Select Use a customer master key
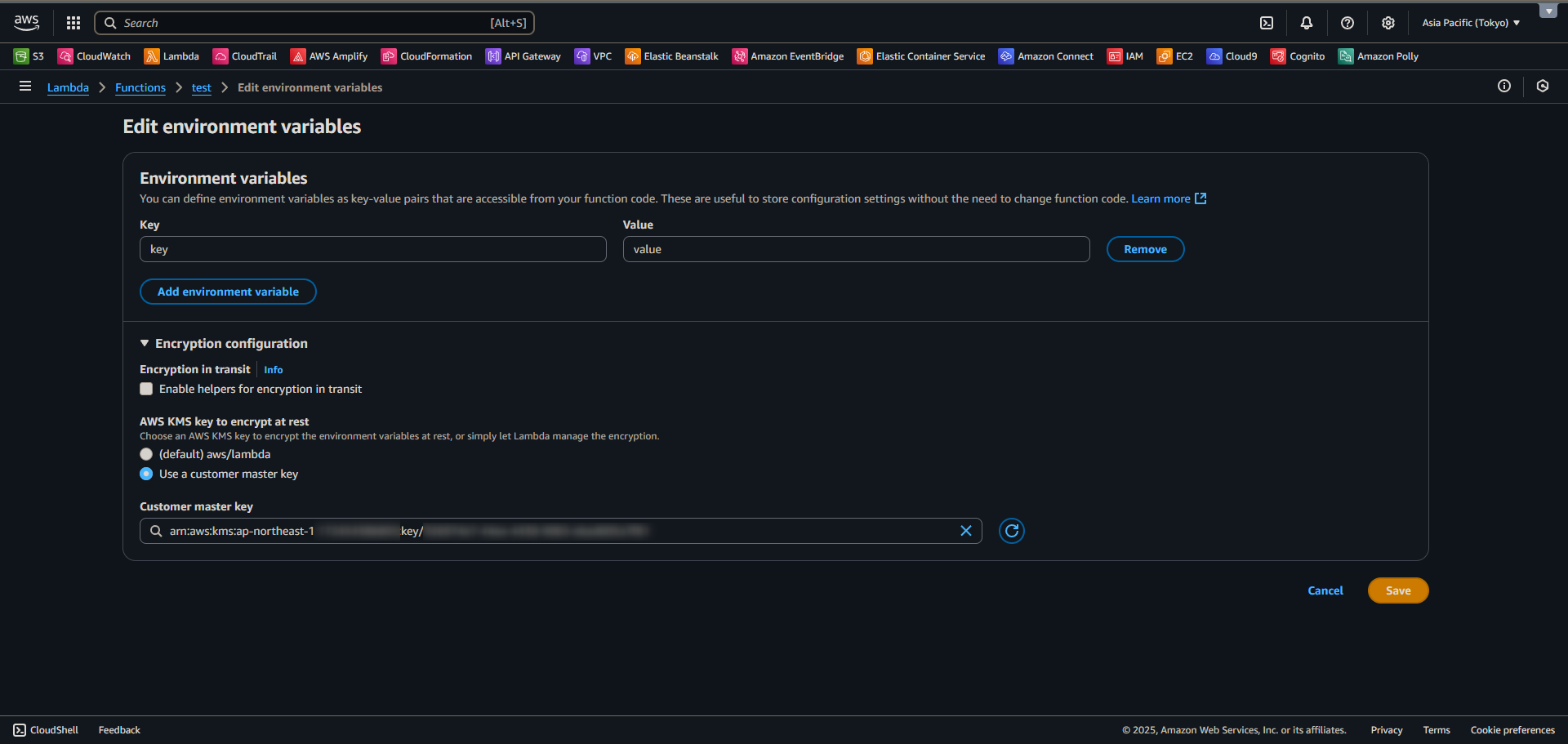 [146, 474]
